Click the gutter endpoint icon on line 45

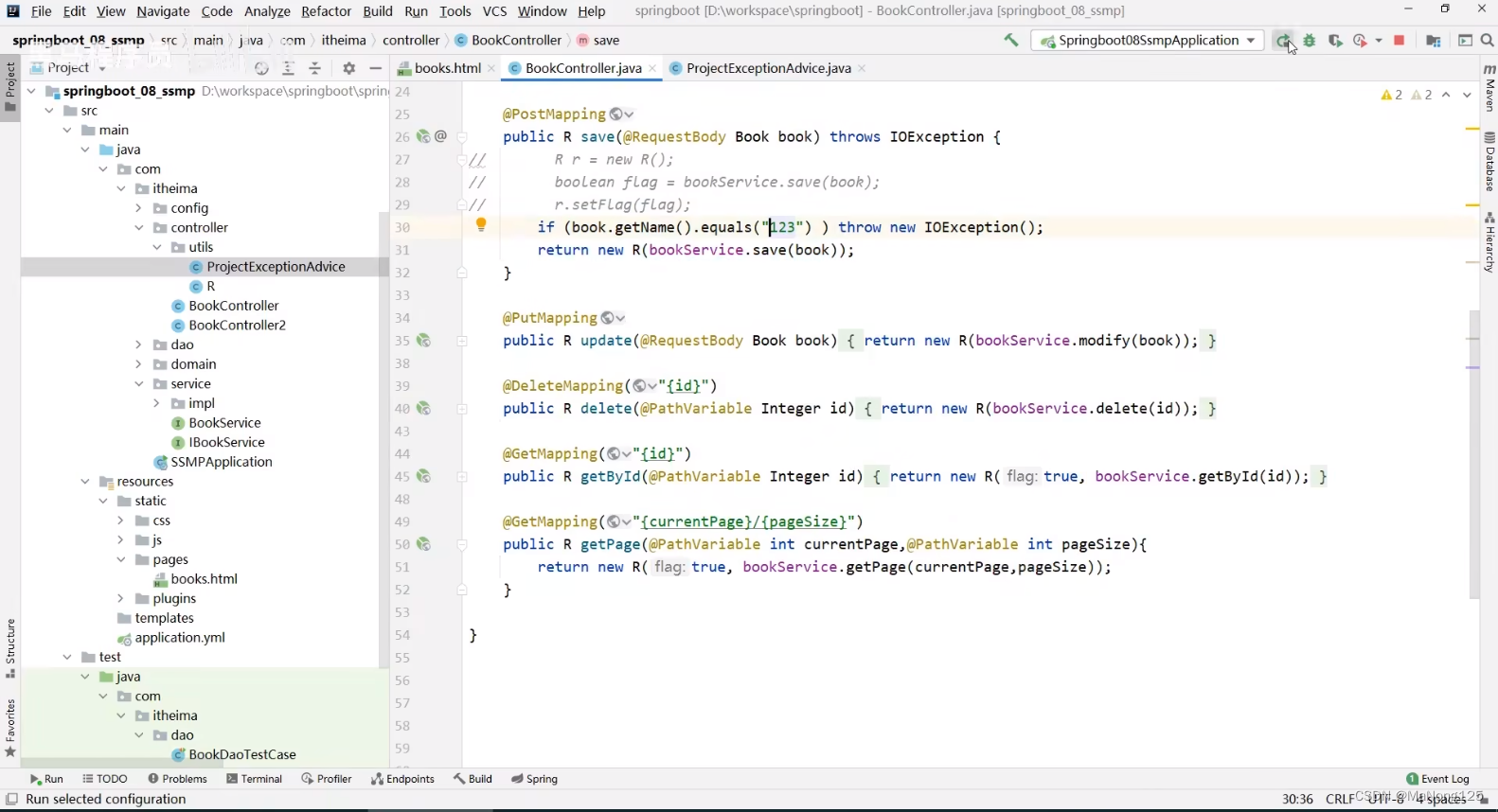point(423,476)
